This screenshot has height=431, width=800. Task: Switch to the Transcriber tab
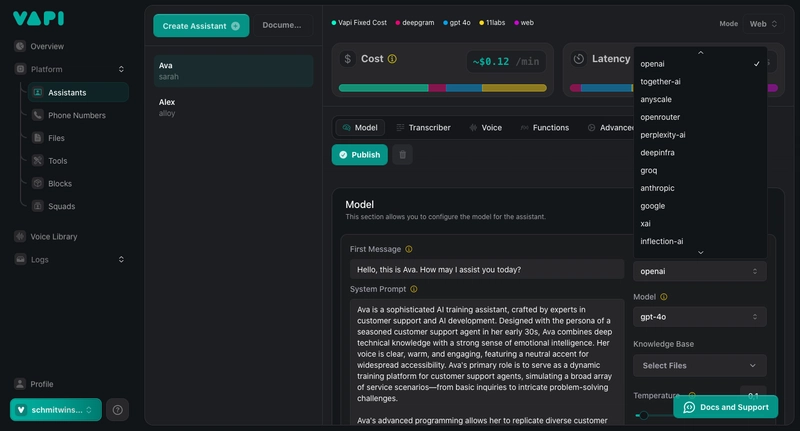coord(423,128)
